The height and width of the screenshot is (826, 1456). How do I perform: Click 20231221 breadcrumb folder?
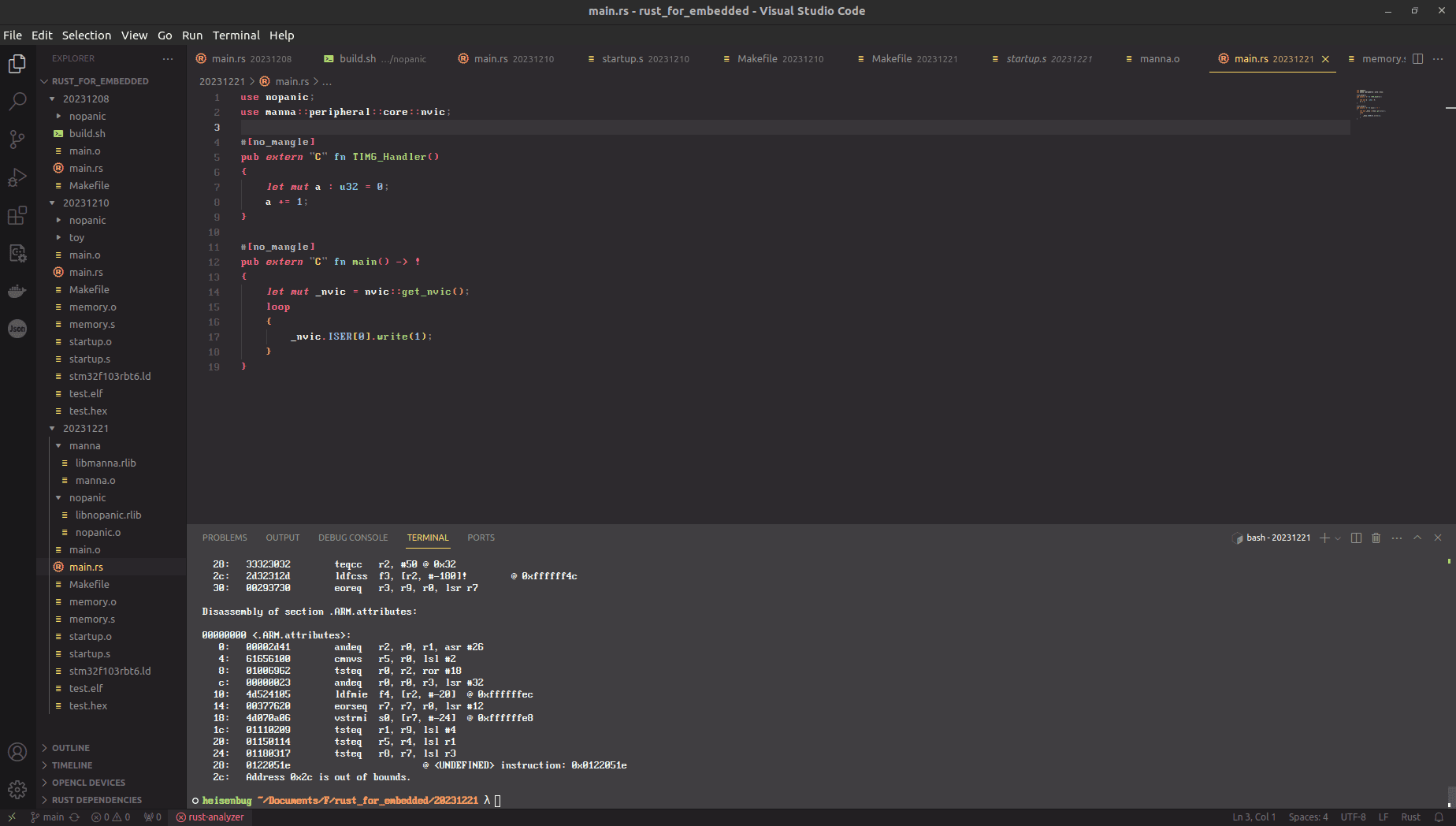222,81
